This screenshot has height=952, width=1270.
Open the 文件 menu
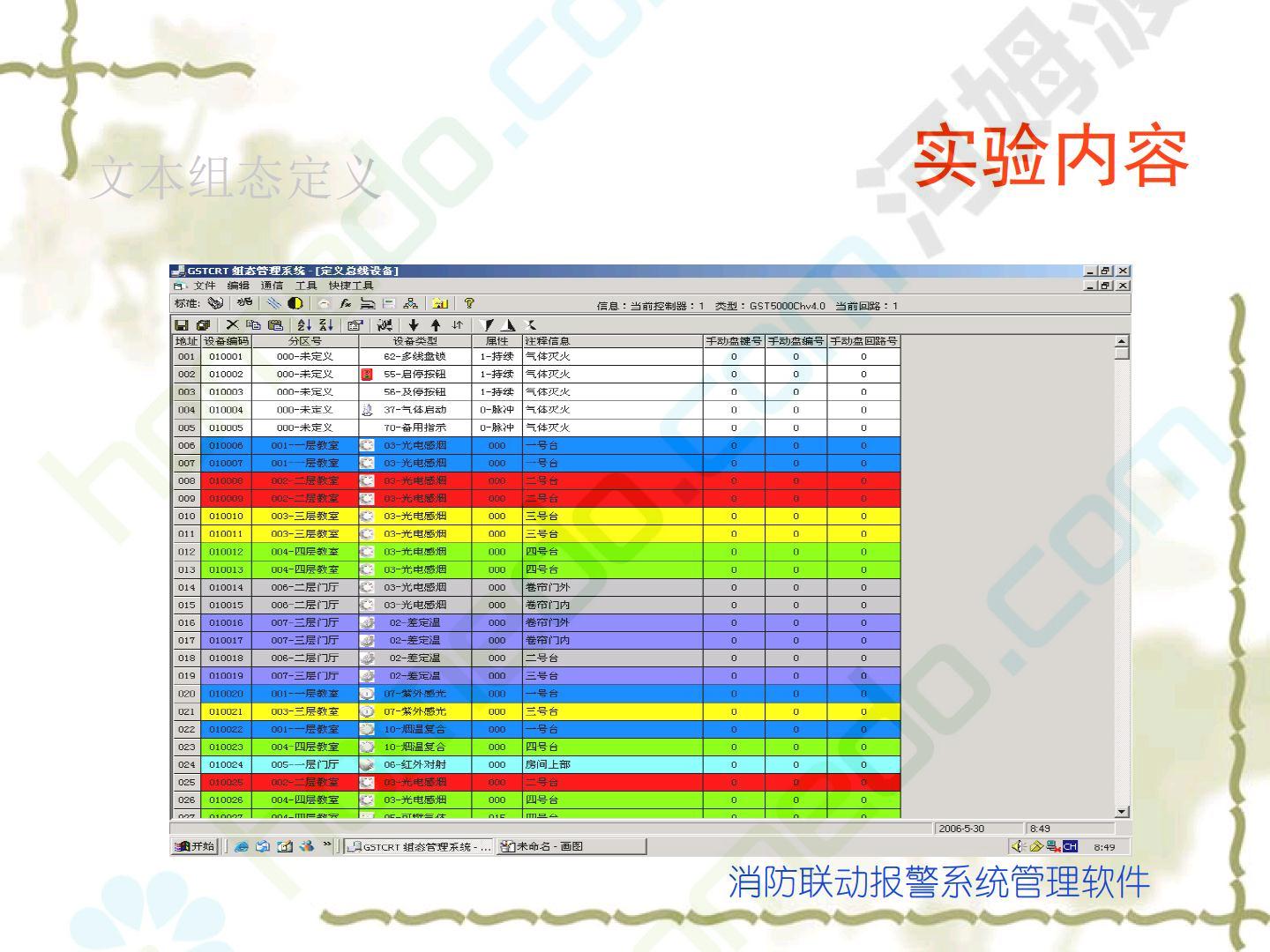pyautogui.click(x=205, y=286)
